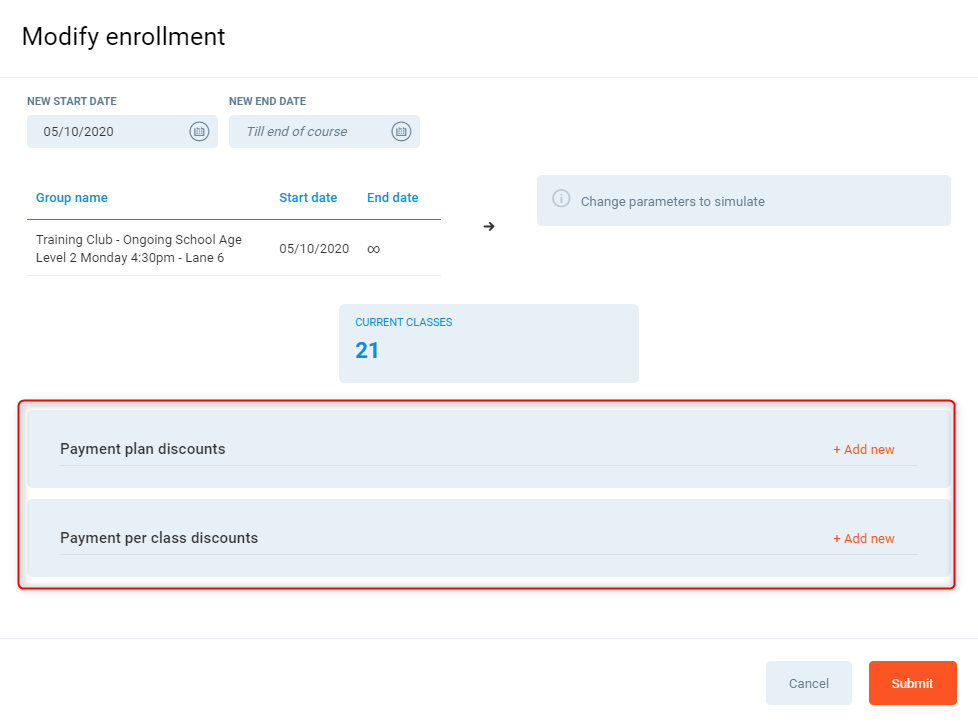Click the New End Date input field

[310, 131]
